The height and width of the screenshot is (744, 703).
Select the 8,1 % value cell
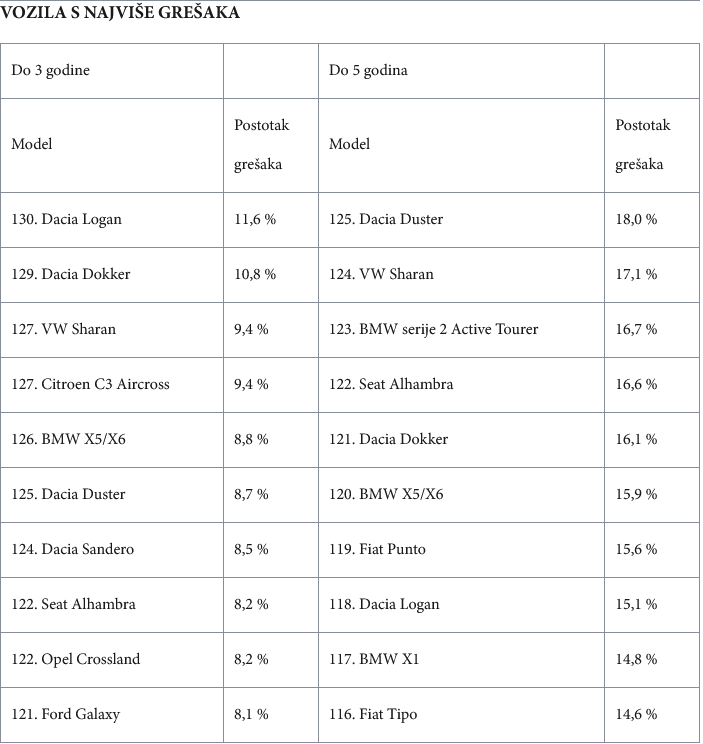coord(251,714)
